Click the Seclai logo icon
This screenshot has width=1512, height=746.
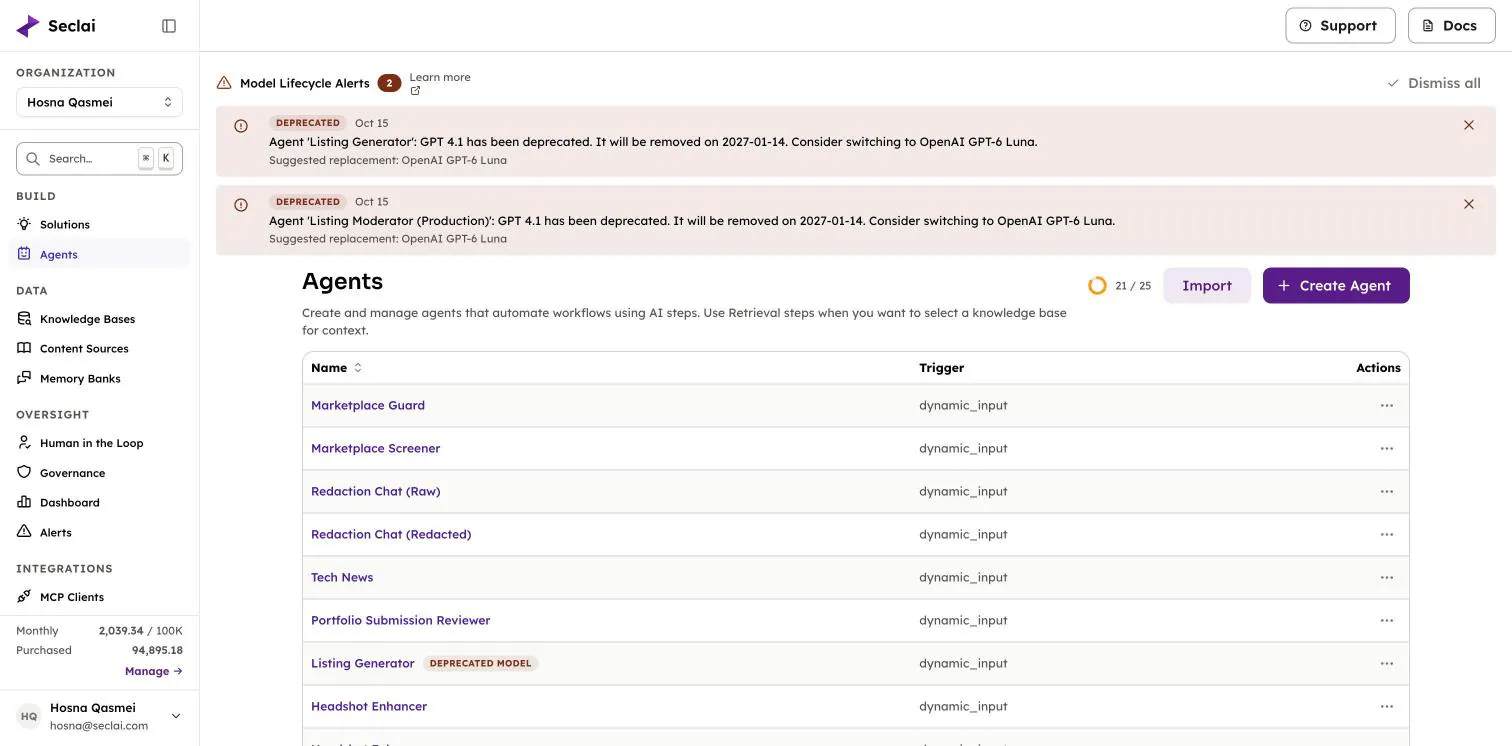[28, 26]
